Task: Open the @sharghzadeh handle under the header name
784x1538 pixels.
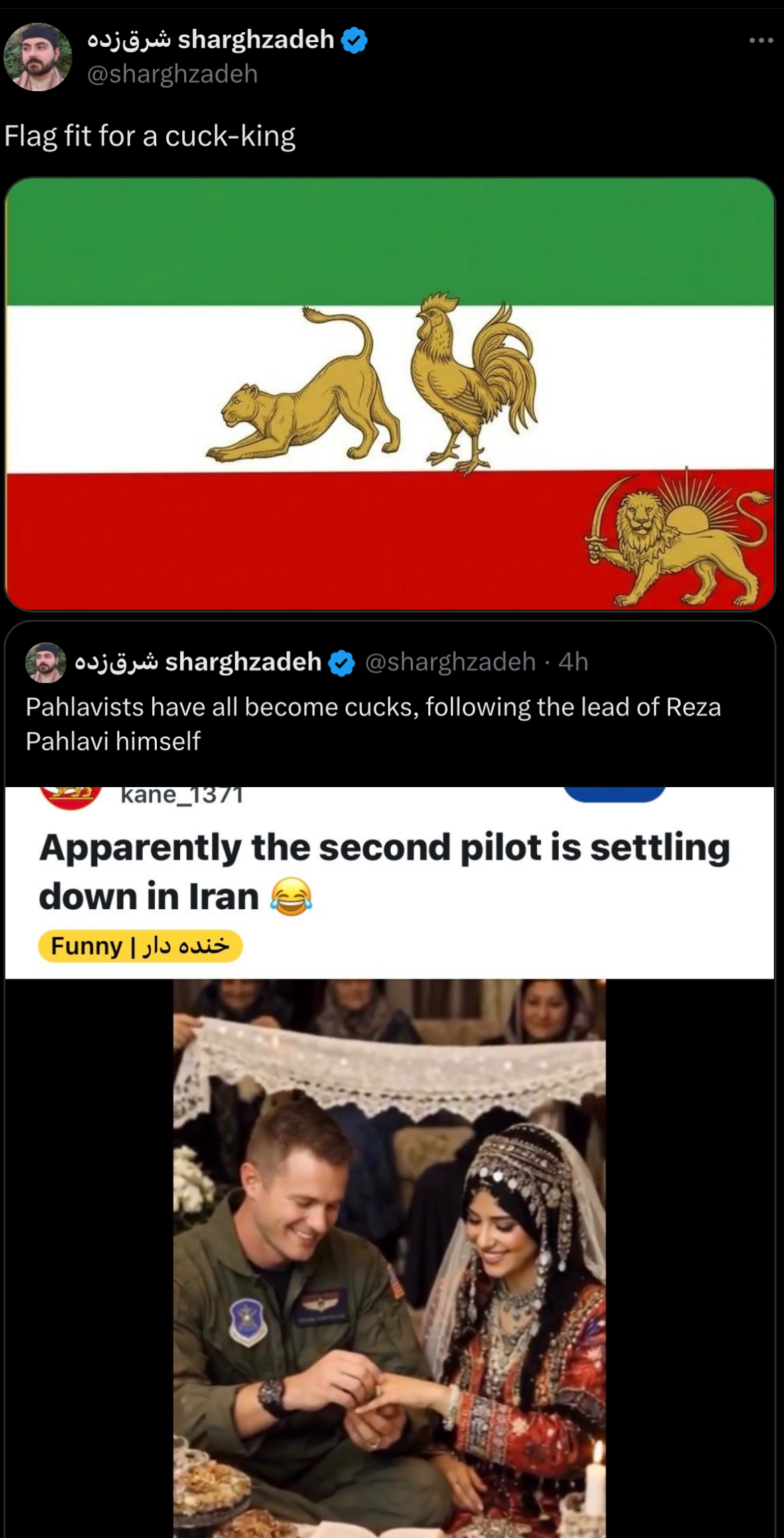Action: [x=172, y=74]
